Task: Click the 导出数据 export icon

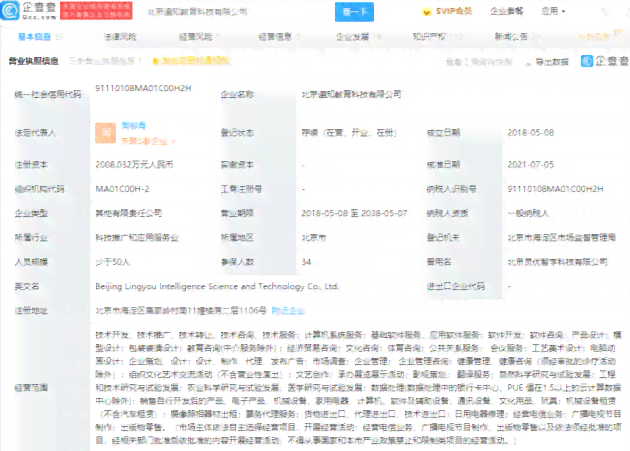Action: coord(529,62)
